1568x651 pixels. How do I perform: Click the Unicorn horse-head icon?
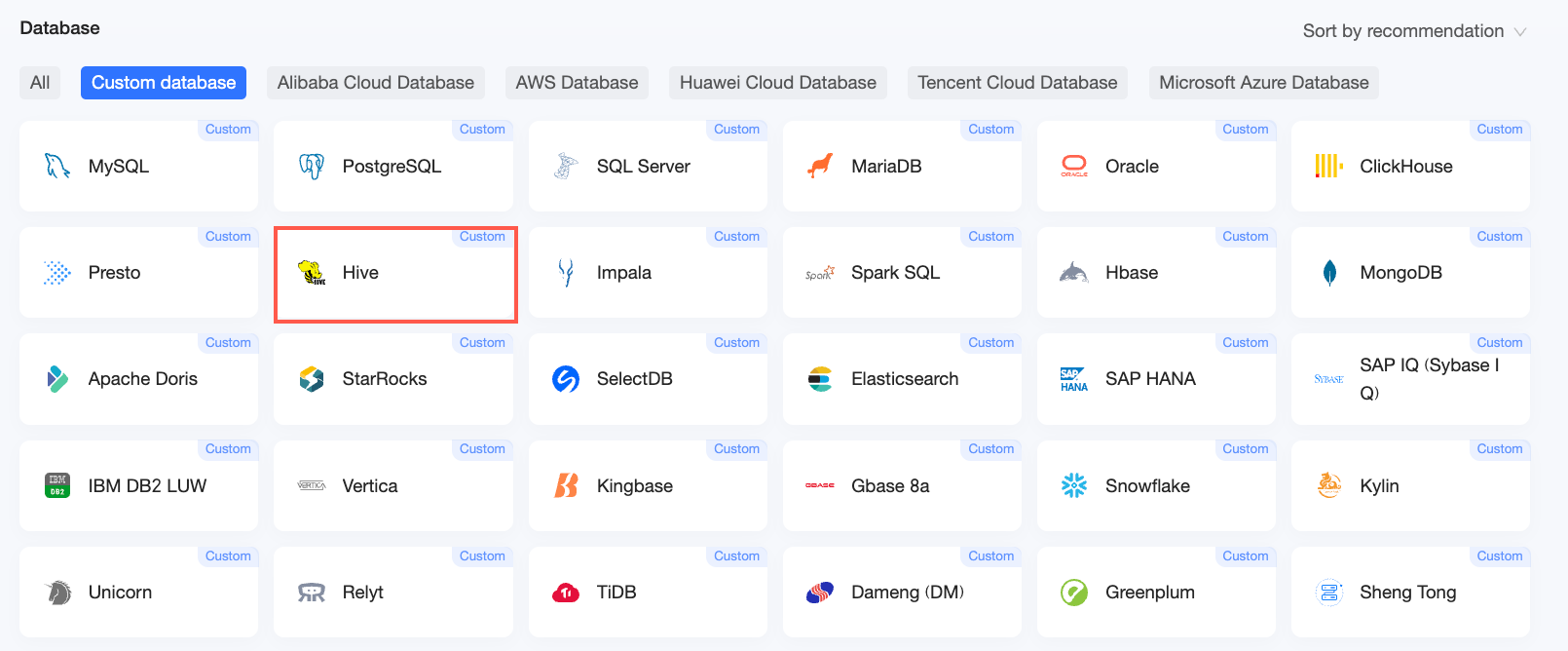tap(58, 593)
